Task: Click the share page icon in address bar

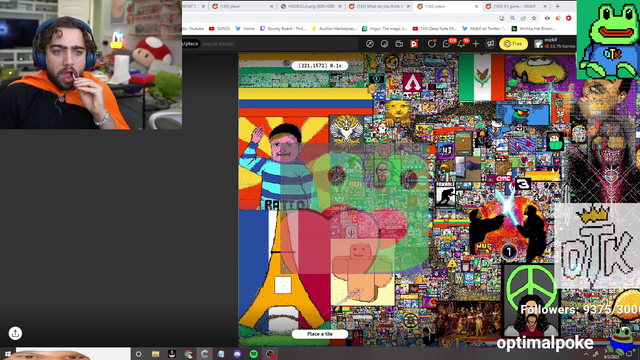Action: click(523, 18)
